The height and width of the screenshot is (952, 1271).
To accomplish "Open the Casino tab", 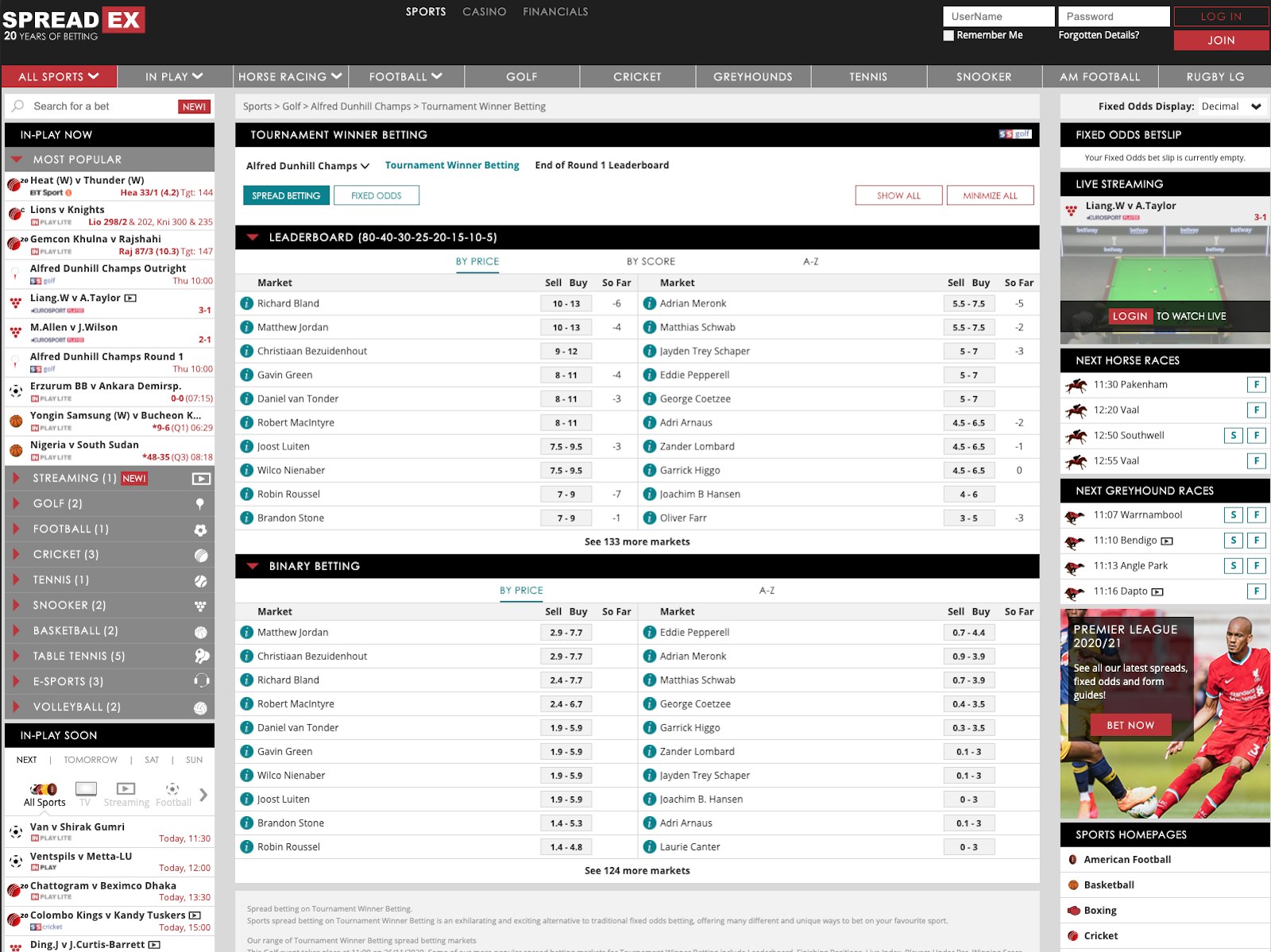I will [484, 12].
